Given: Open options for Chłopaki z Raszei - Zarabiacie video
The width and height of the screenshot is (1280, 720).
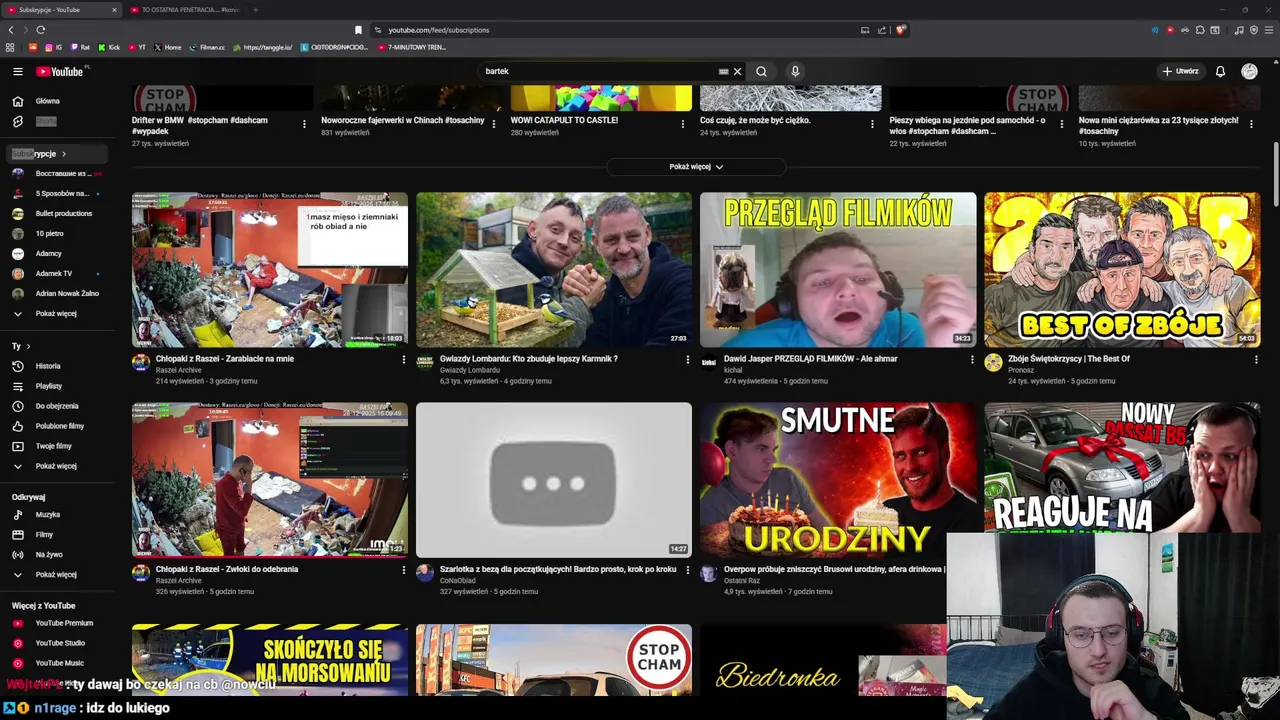Looking at the screenshot, I should pos(404,359).
